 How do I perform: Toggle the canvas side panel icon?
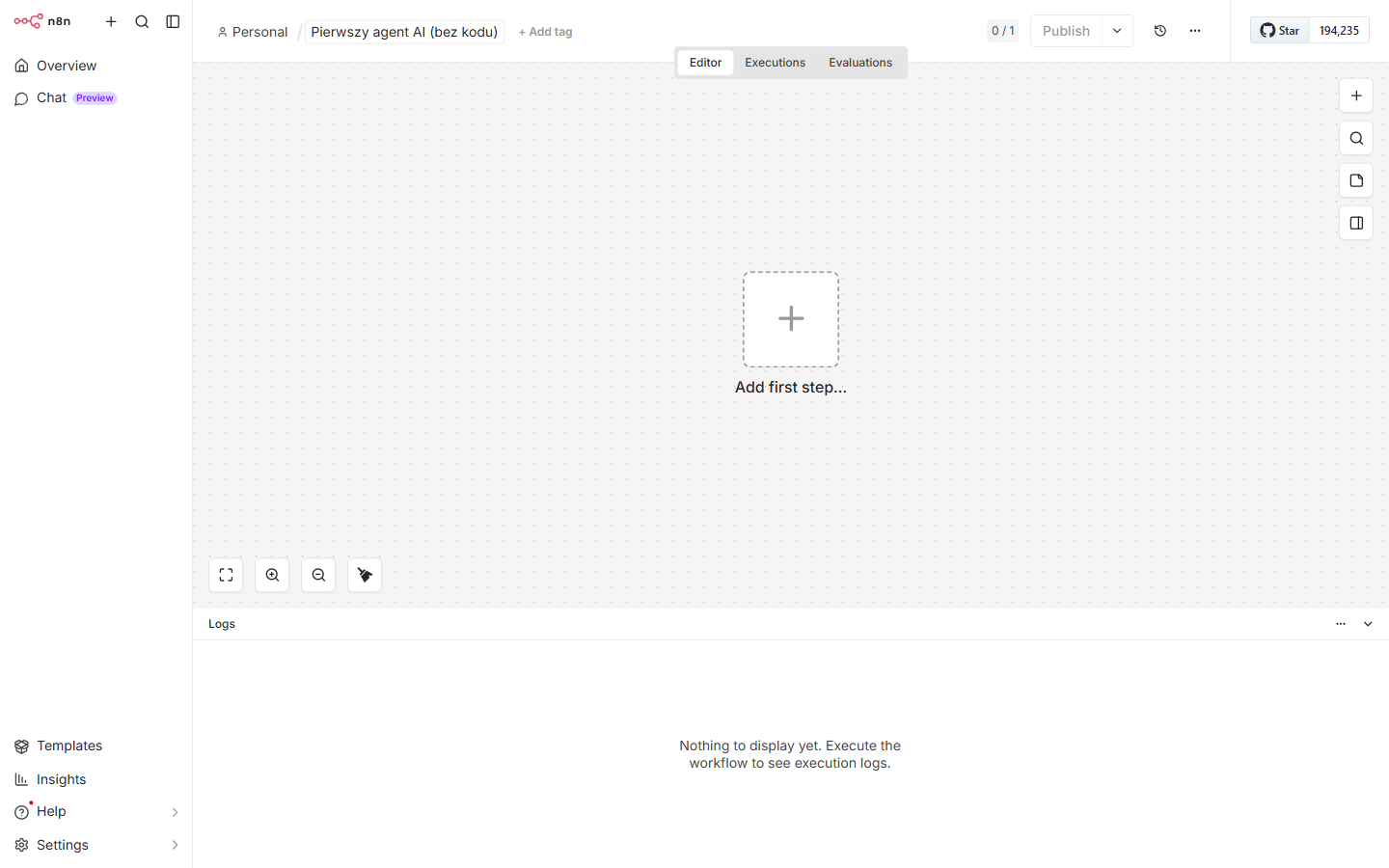(x=1356, y=223)
